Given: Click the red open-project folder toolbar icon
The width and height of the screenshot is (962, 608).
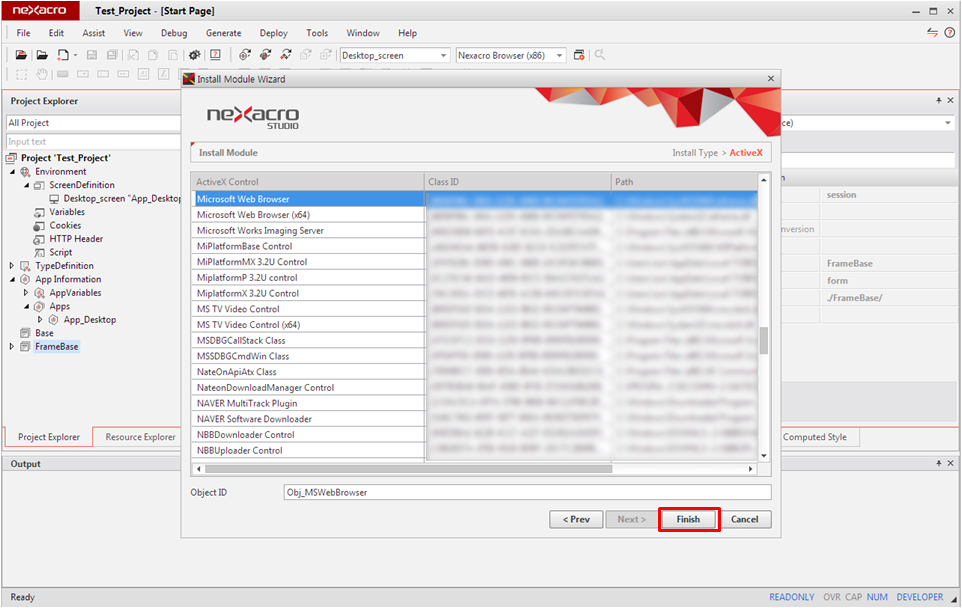Looking at the screenshot, I should coord(21,55).
